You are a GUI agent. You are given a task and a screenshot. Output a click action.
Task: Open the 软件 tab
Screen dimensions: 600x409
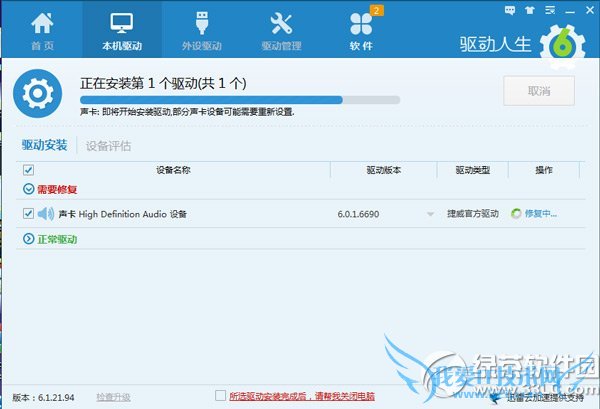click(x=361, y=31)
